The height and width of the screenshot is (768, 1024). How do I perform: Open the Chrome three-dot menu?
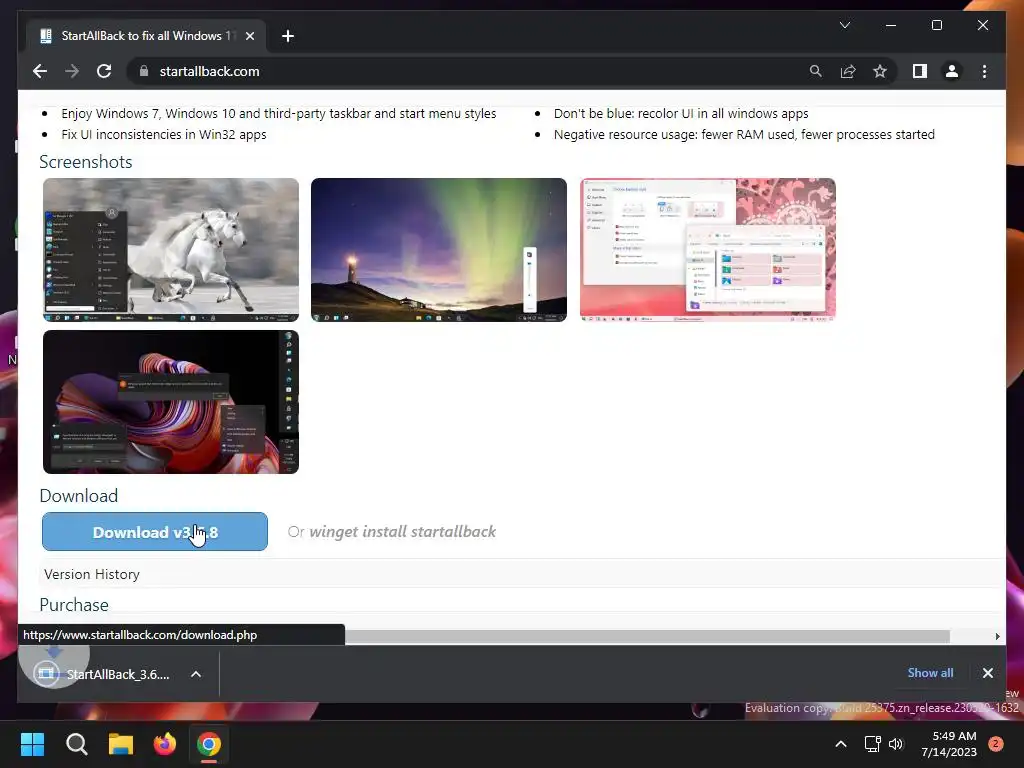pyautogui.click(x=984, y=71)
